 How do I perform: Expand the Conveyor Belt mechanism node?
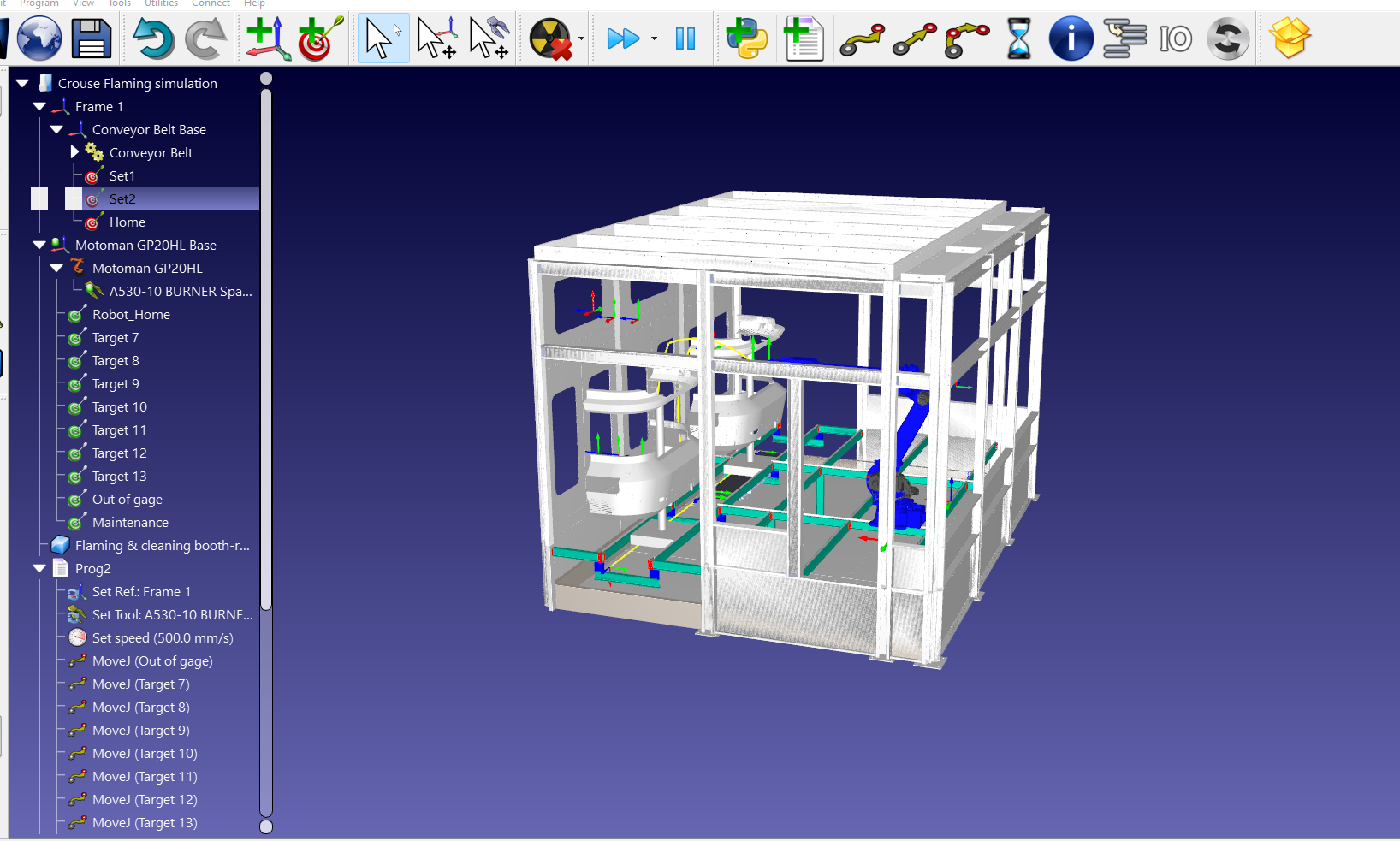pyautogui.click(x=74, y=152)
